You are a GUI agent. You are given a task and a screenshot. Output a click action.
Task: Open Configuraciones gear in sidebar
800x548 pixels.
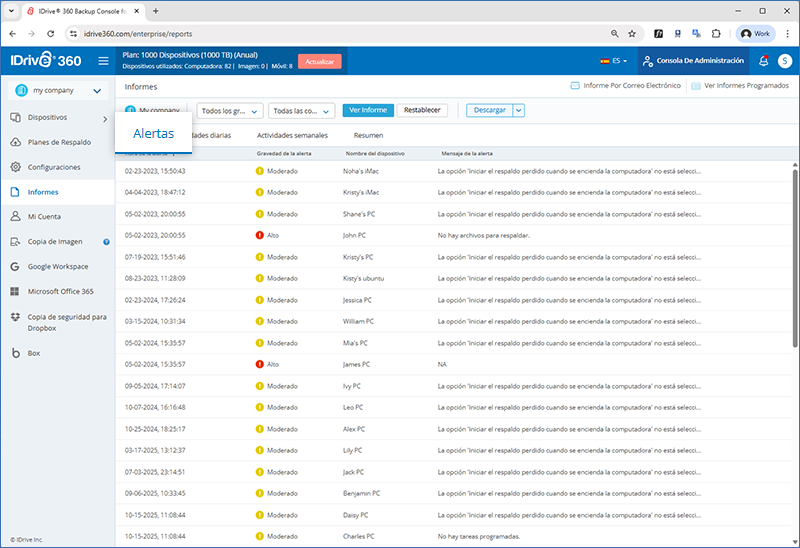coord(54,167)
